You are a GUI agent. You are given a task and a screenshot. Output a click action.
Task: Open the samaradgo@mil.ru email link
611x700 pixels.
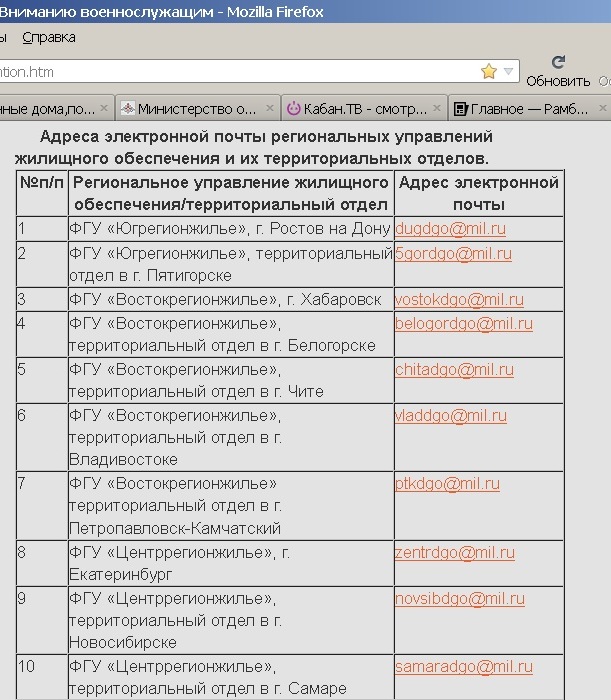pos(464,667)
